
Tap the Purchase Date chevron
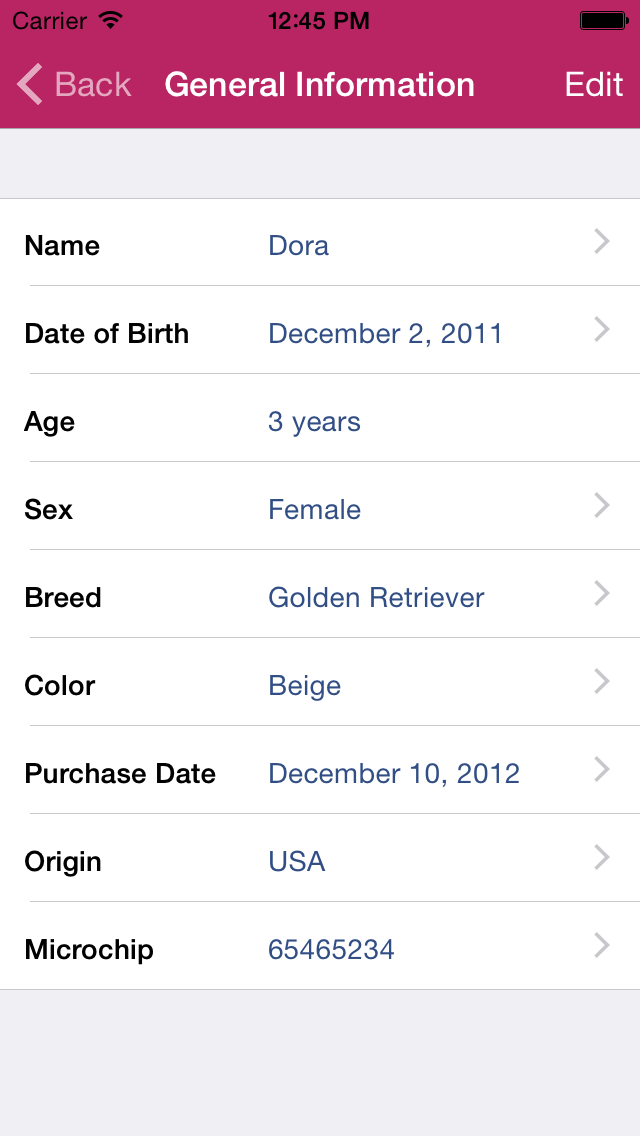click(x=602, y=769)
